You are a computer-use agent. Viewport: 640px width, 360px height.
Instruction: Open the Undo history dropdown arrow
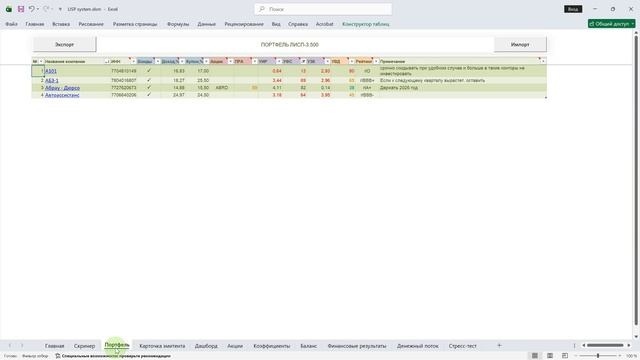[x=38, y=9]
